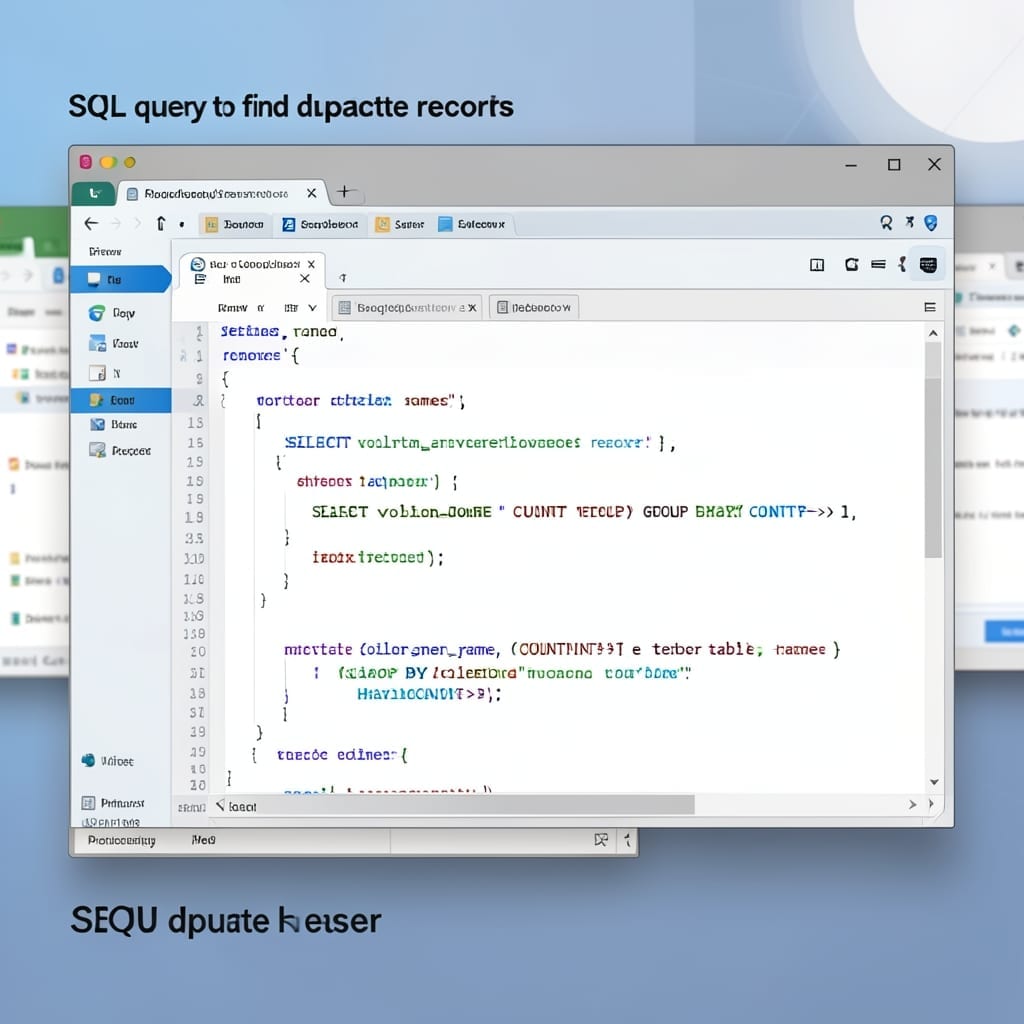Open the Prdnuvst item at sidebar bottom
Image resolution: width=1024 pixels, height=1024 pixels.
pyautogui.click(x=112, y=803)
